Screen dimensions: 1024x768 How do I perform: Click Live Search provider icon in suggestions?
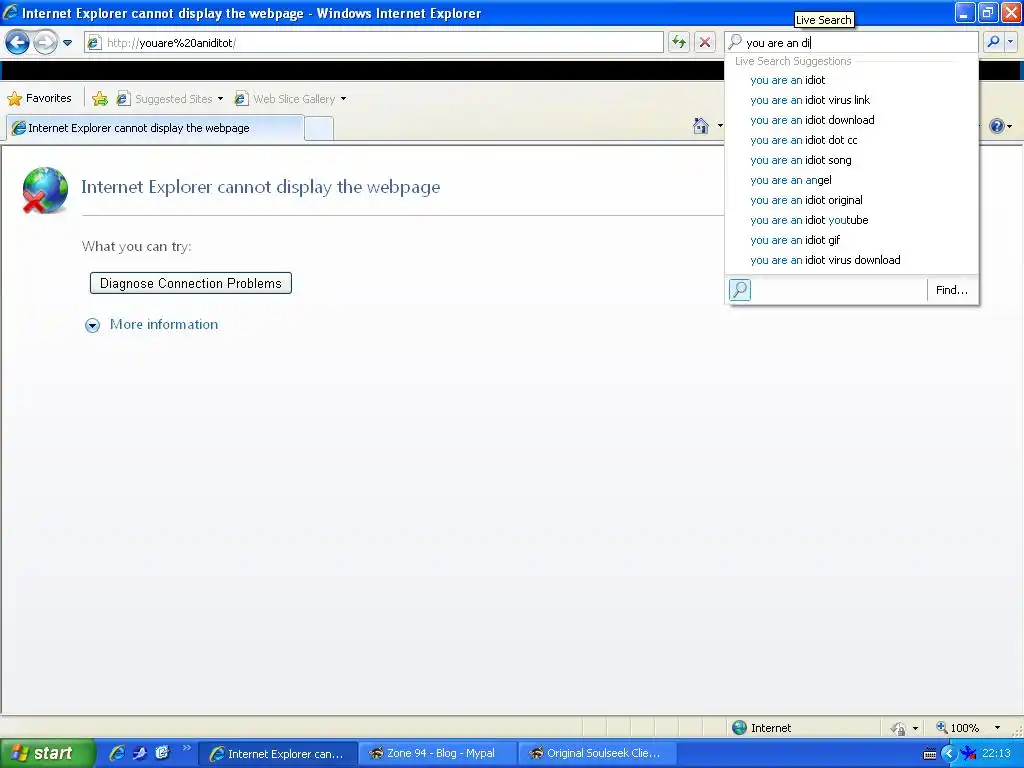point(740,289)
